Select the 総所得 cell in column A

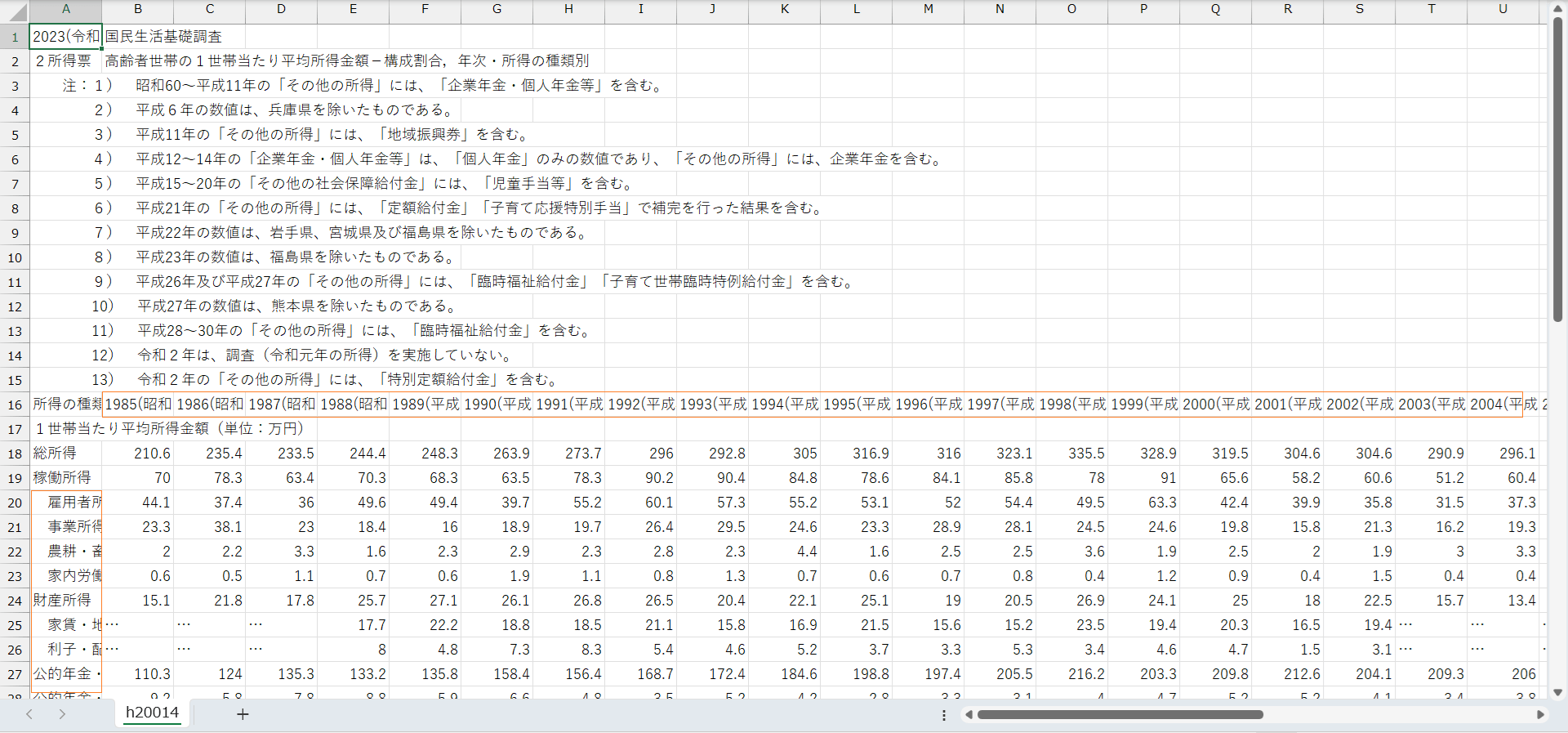[x=65, y=454]
